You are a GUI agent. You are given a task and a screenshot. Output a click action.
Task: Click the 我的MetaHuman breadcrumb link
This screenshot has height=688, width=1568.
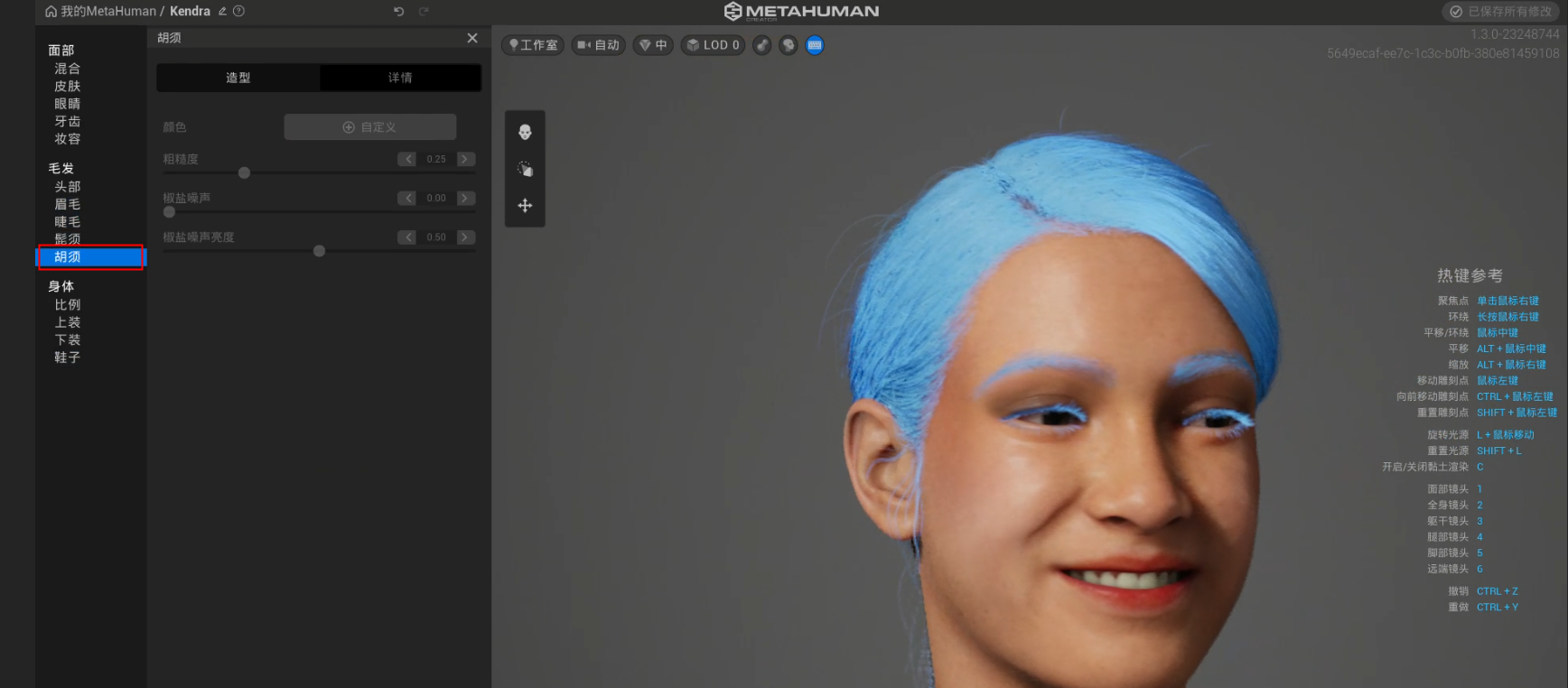pos(108,12)
